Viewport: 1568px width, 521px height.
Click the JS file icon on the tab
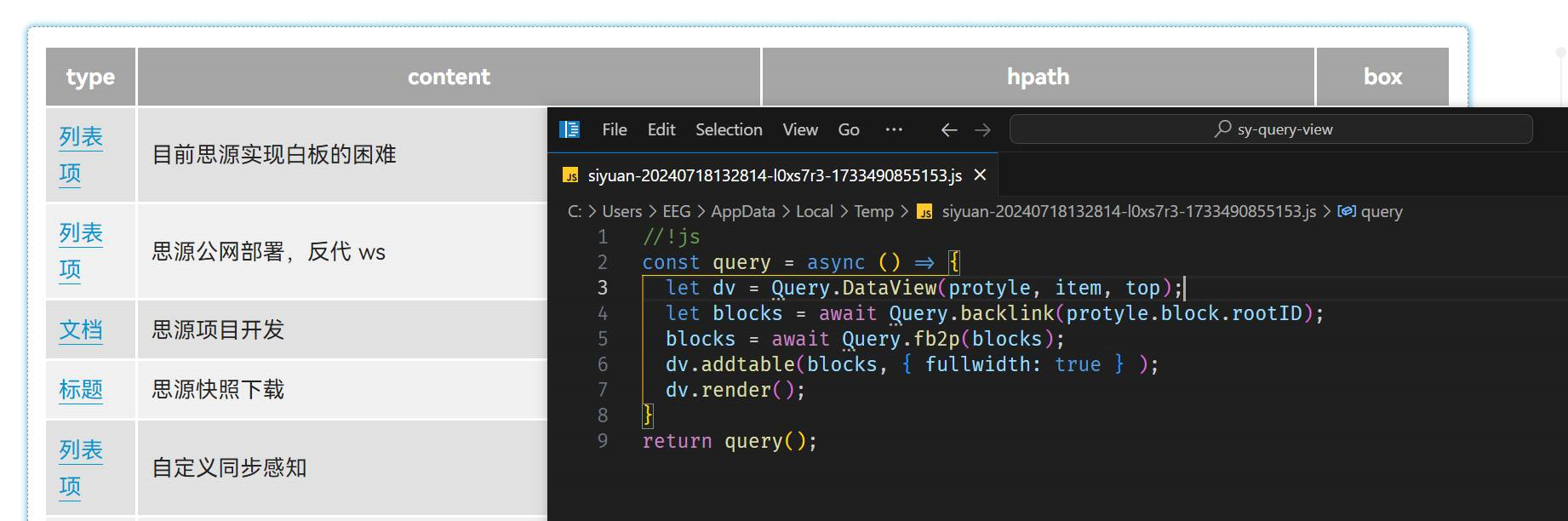pos(570,176)
